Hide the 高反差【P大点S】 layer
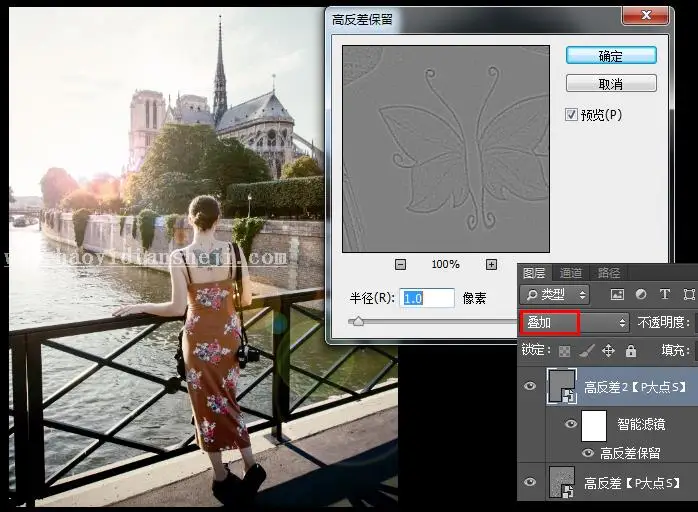Viewport: 698px width, 512px height. click(530, 482)
